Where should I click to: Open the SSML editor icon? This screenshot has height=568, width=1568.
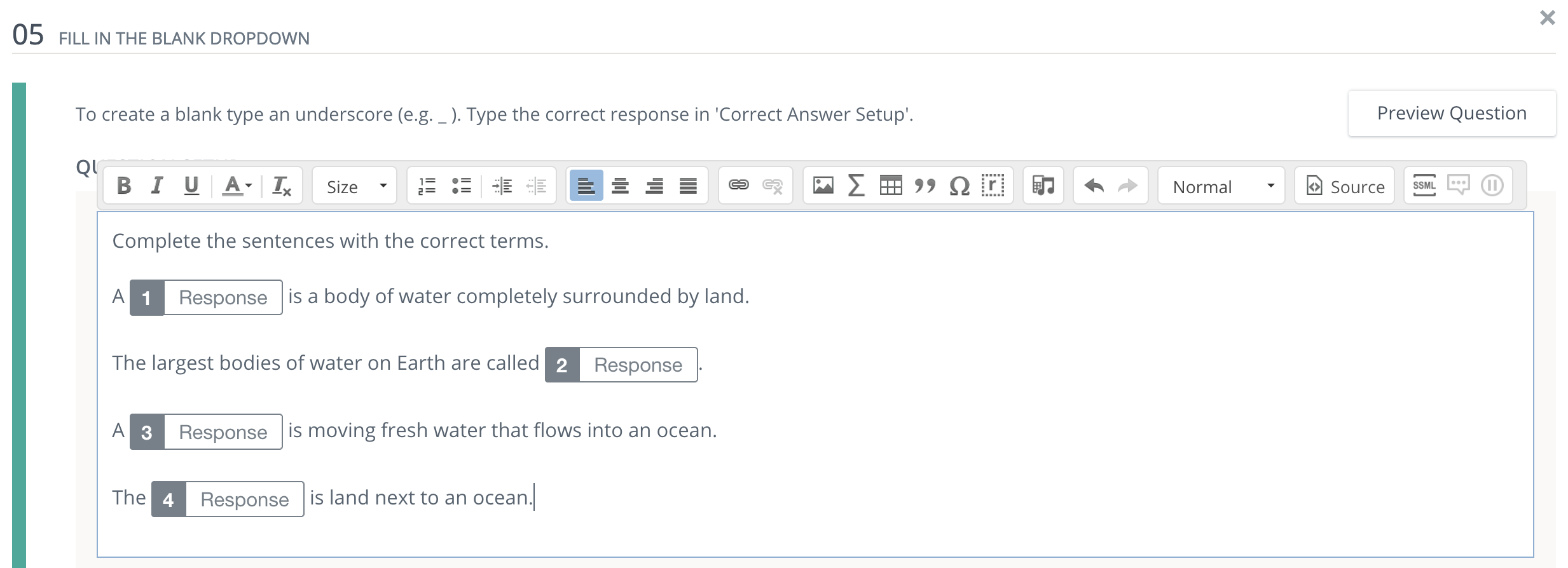point(1424,186)
